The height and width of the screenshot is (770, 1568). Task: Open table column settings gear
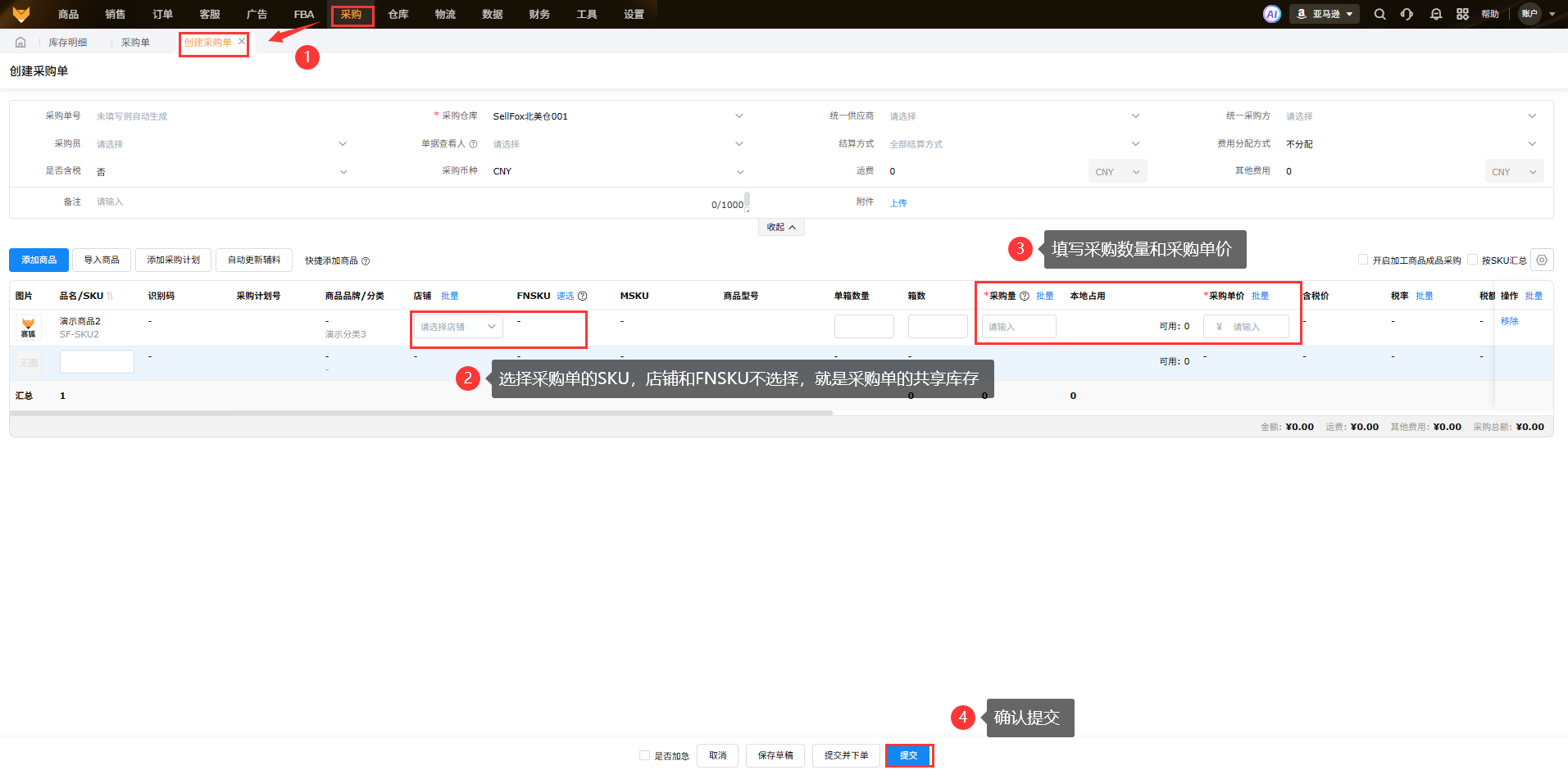tap(1542, 260)
